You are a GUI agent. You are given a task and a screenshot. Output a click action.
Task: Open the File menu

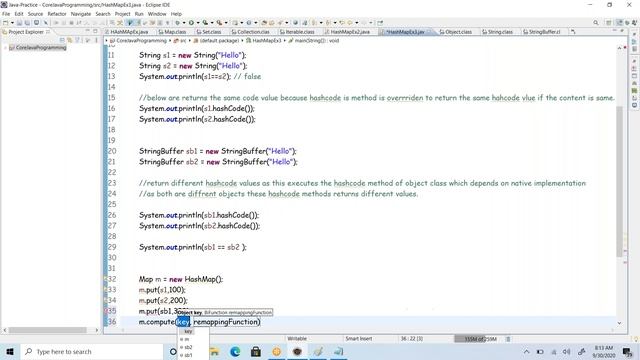point(6,14)
